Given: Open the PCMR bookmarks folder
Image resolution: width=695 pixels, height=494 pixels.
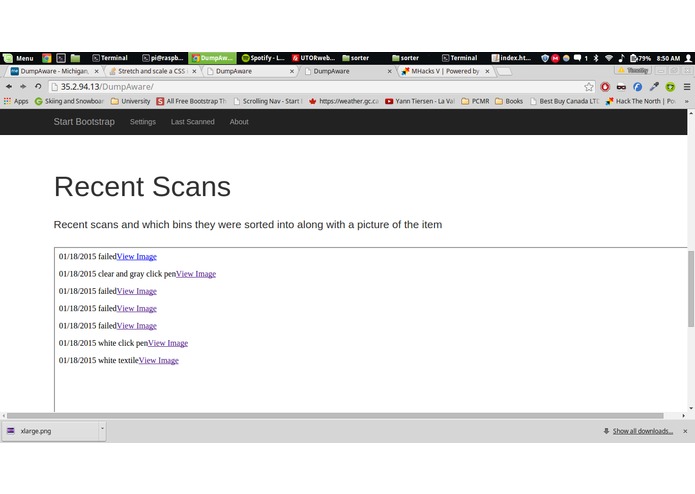Looking at the screenshot, I should pyautogui.click(x=475, y=101).
